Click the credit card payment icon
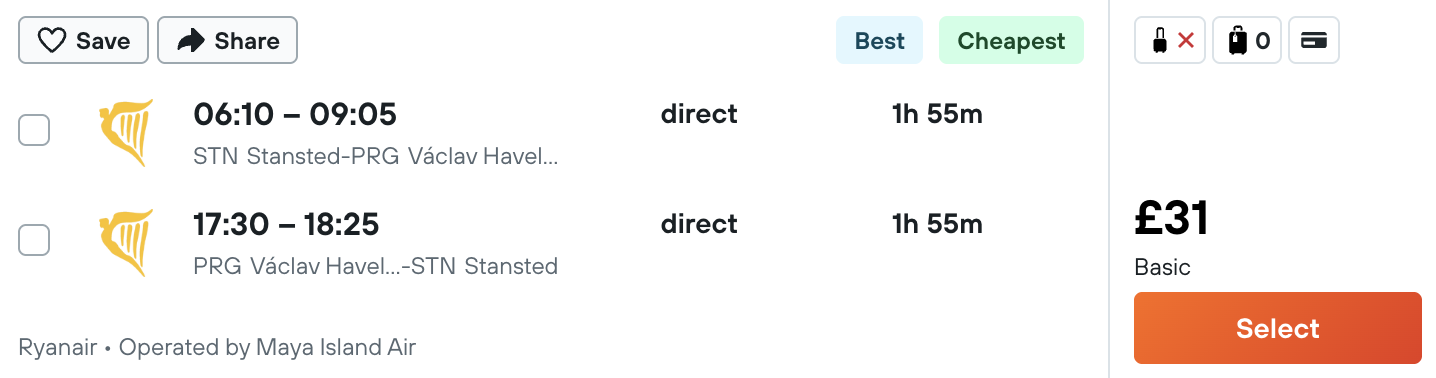 [x=1314, y=41]
